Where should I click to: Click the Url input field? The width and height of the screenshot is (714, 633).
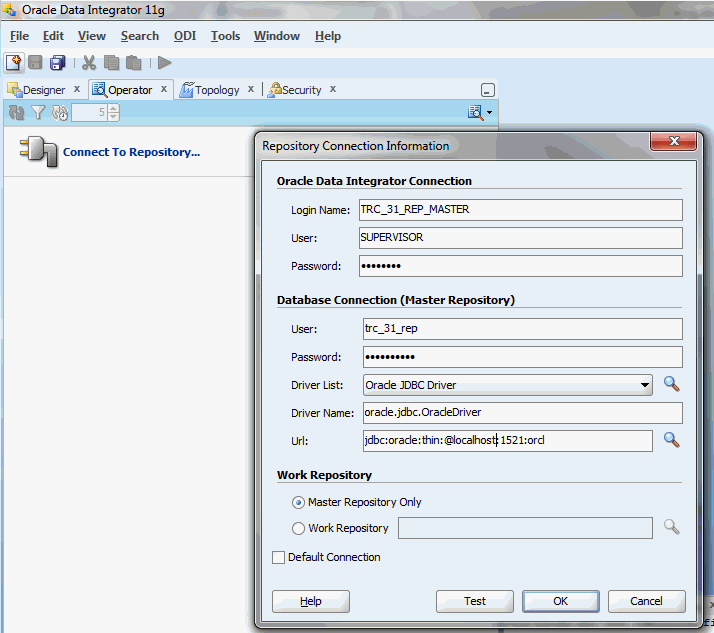508,441
